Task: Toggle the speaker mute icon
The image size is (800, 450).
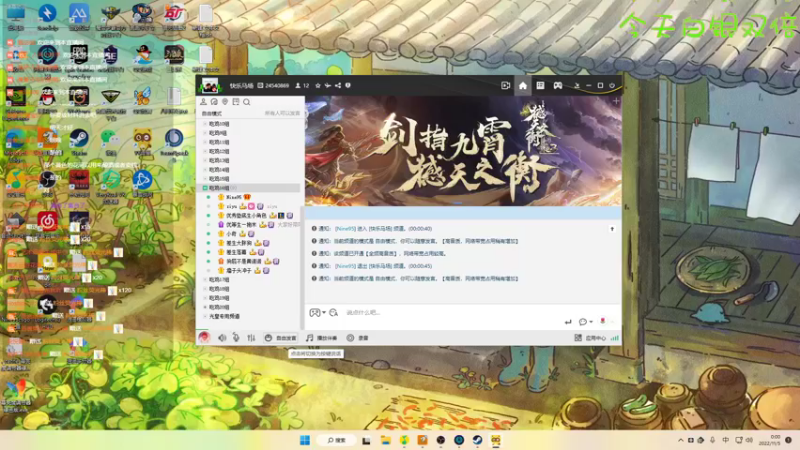Action: click(x=222, y=338)
